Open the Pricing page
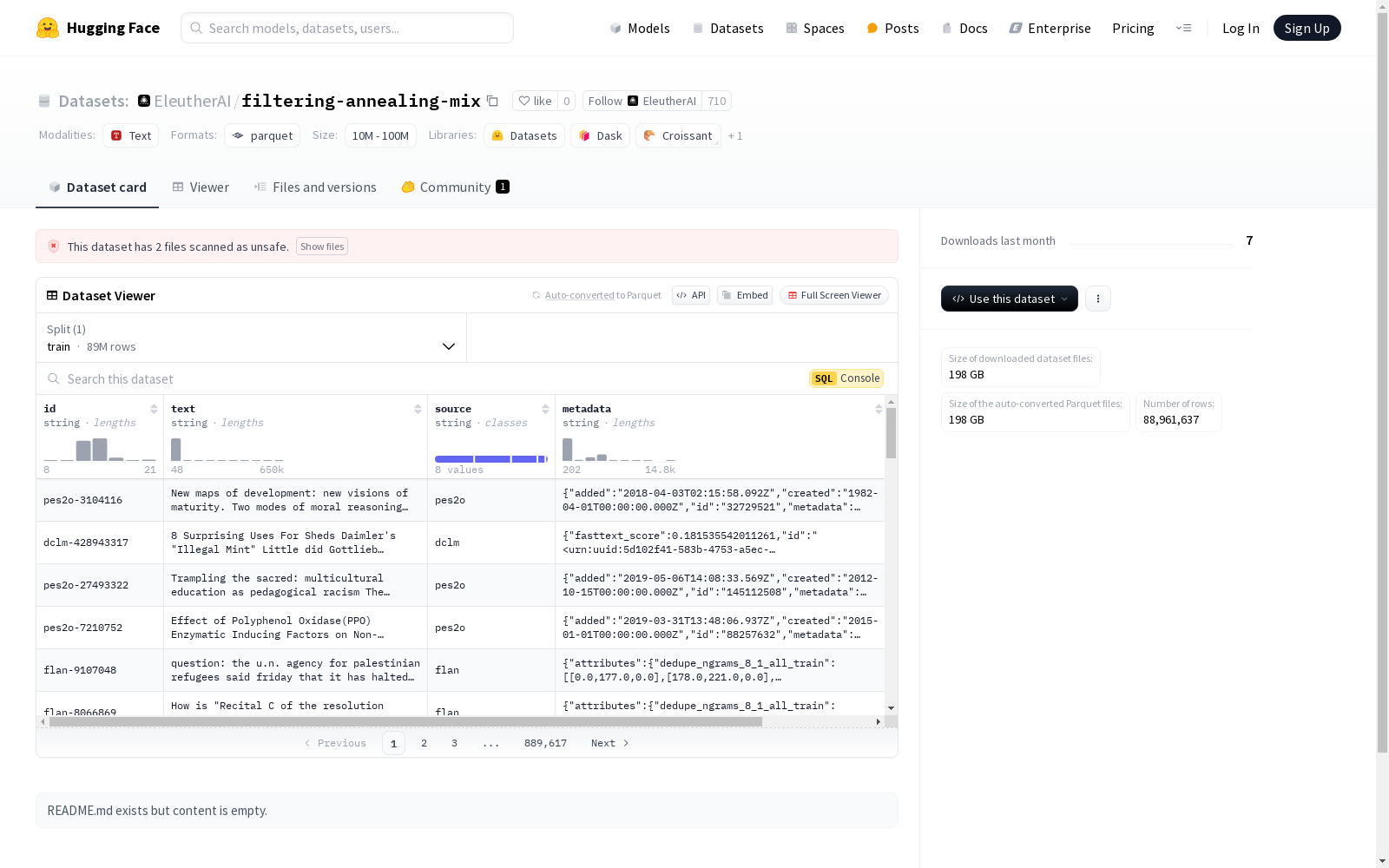 pos(1133,28)
